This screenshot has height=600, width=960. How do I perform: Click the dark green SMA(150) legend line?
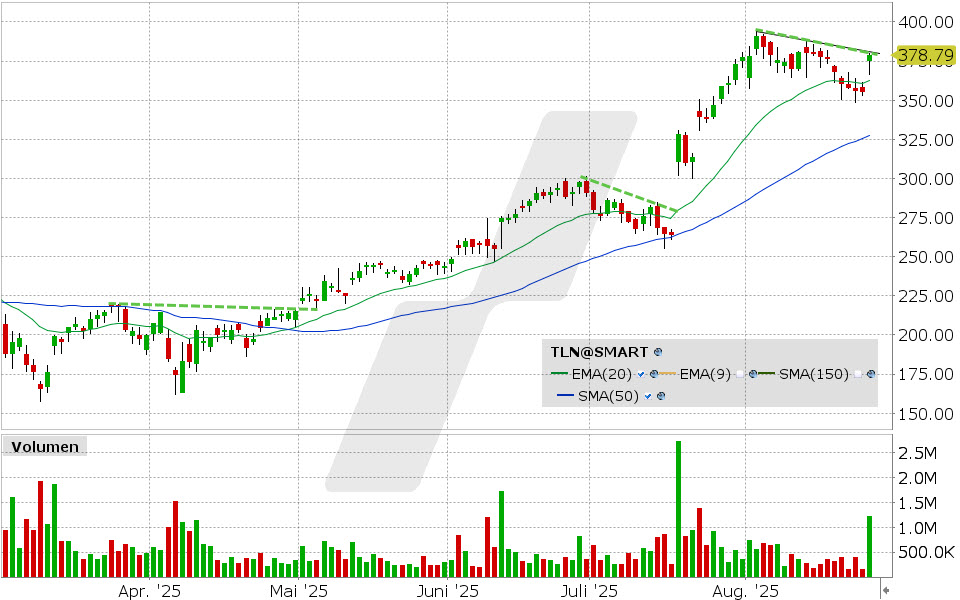(767, 373)
